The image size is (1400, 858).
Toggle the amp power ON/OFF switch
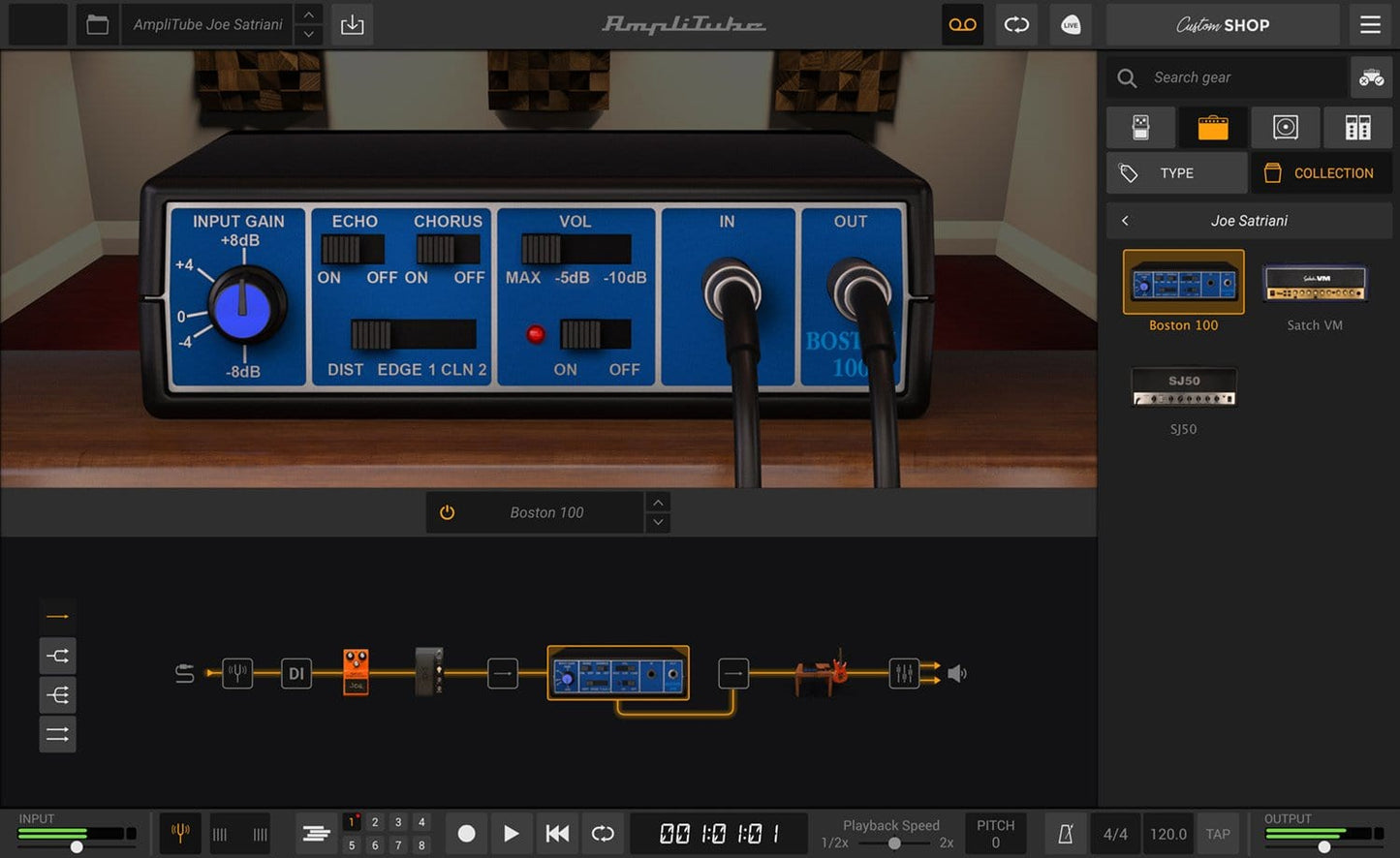[595, 334]
